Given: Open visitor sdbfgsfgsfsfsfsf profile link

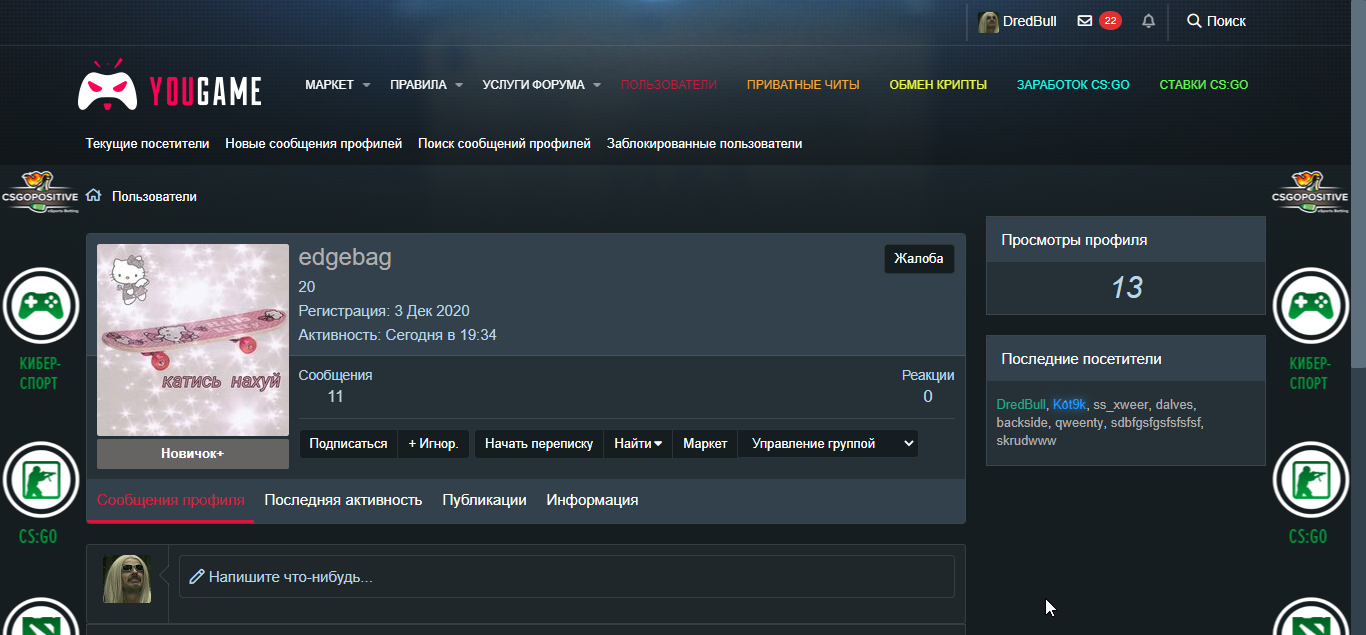Looking at the screenshot, I should (1156, 423).
